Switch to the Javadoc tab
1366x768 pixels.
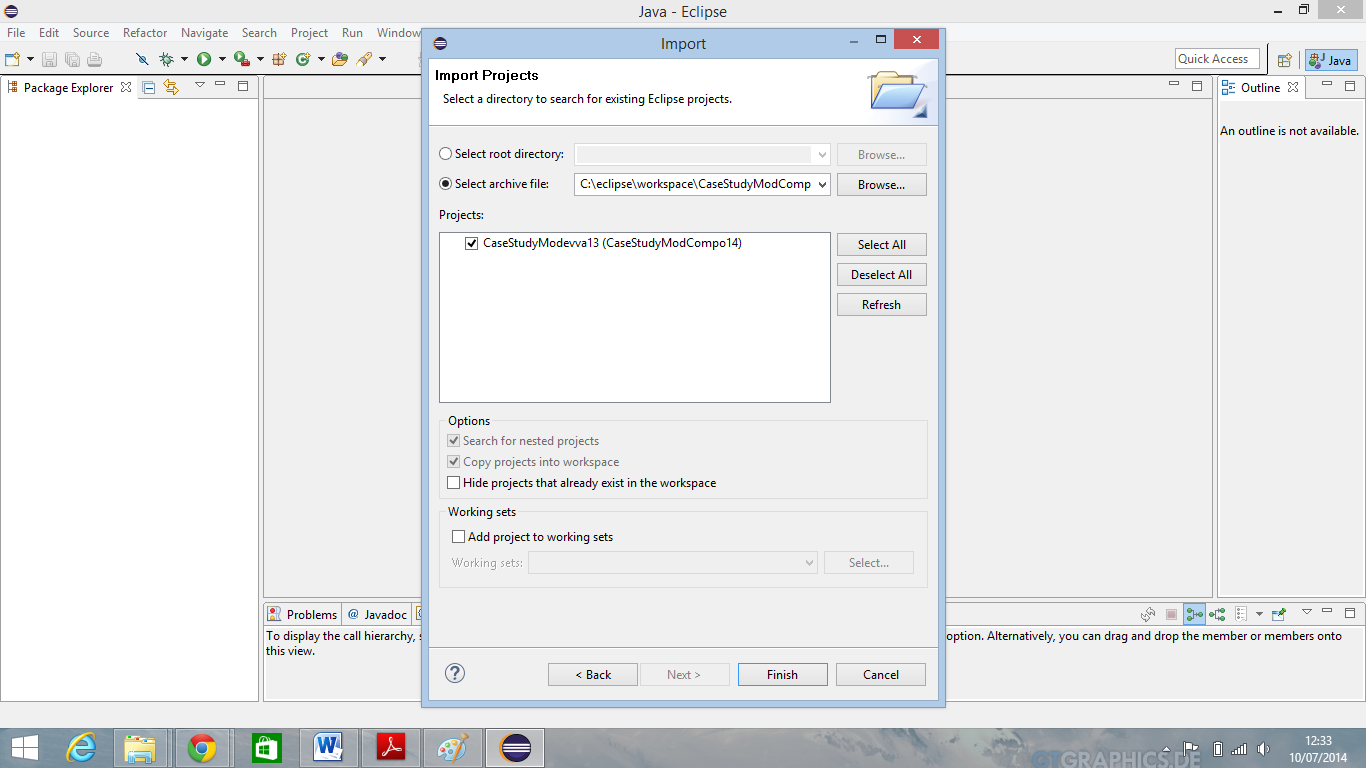(378, 614)
